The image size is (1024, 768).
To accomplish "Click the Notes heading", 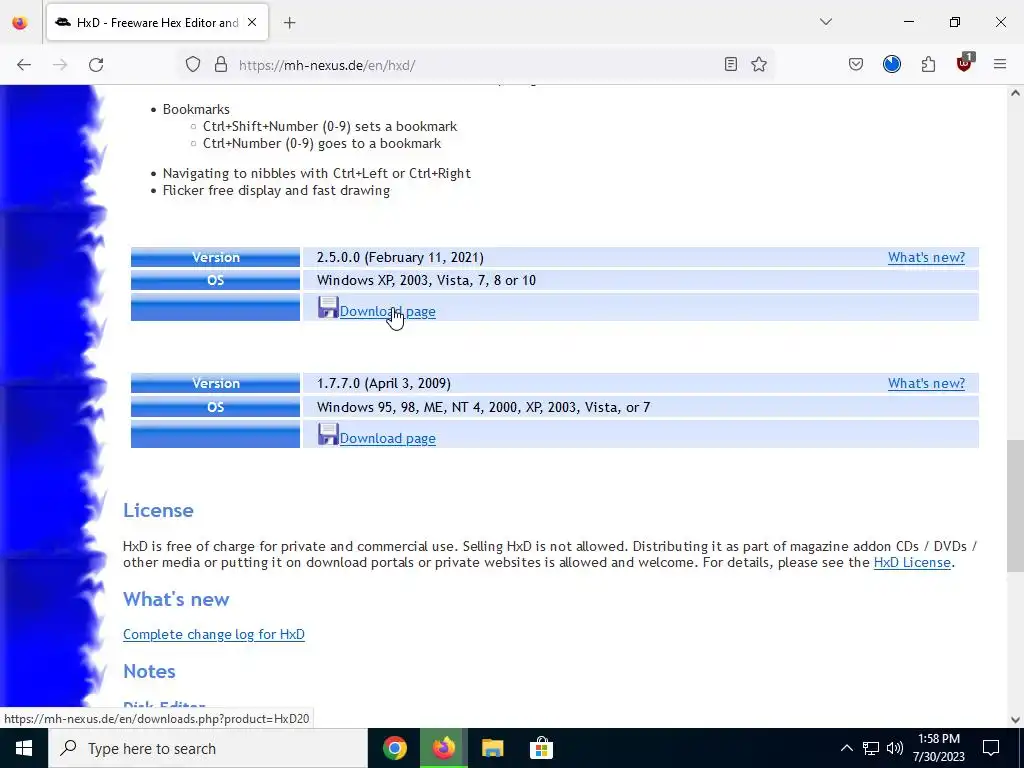I will point(149,671).
